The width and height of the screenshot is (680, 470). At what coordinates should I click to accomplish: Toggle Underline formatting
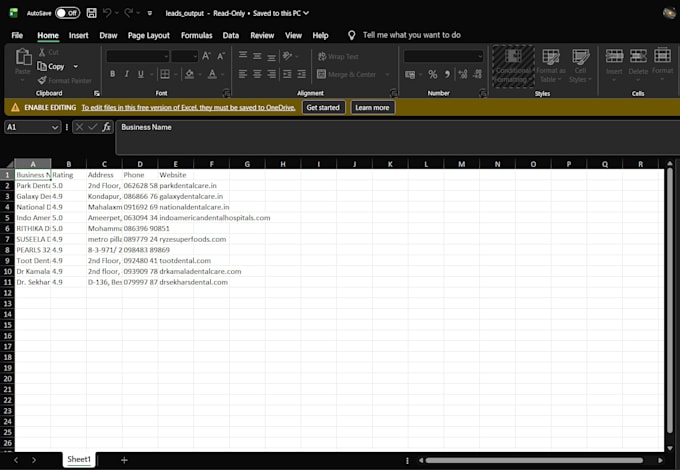[141, 74]
